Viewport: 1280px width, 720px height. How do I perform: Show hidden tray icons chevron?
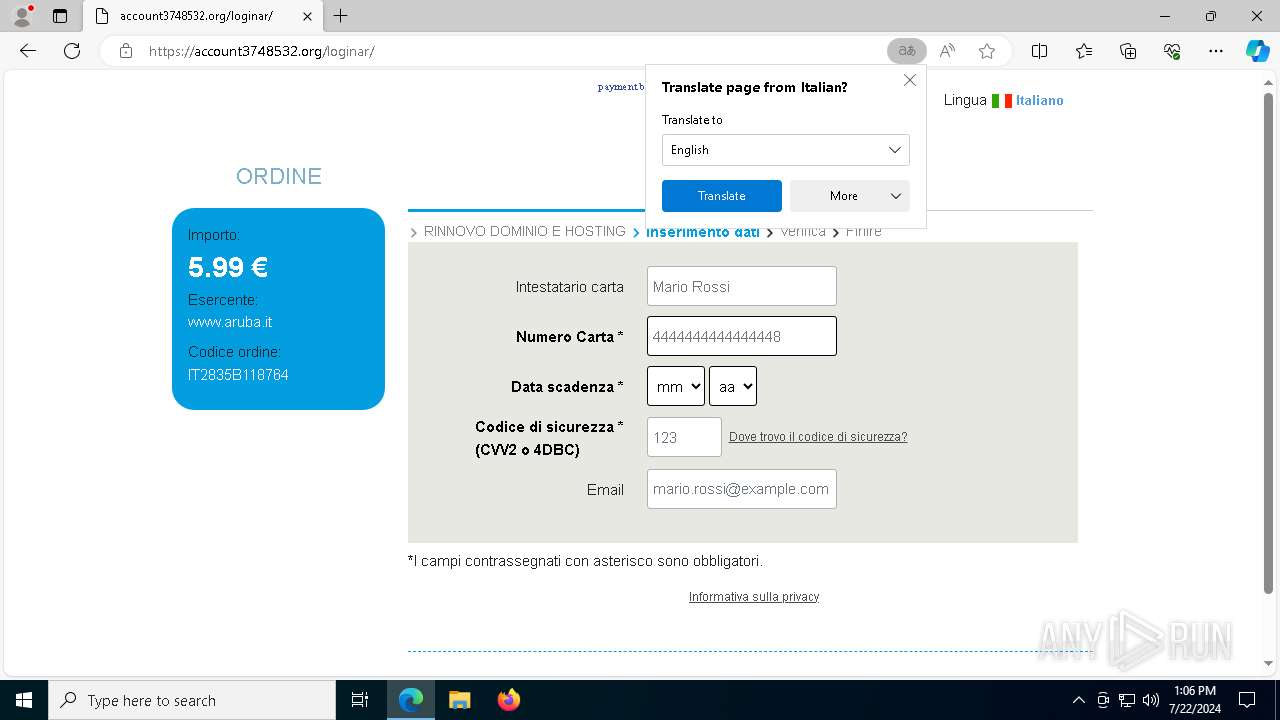point(1078,700)
